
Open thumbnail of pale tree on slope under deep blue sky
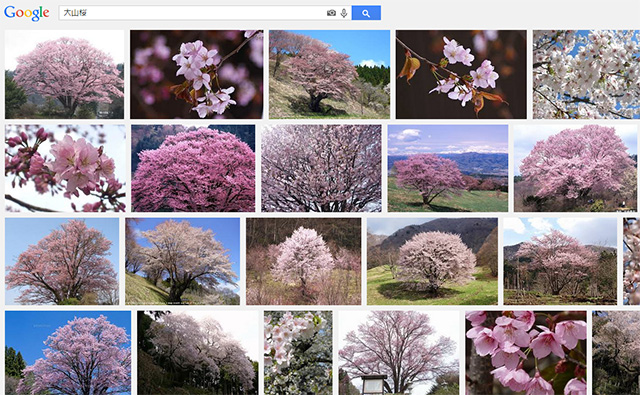pyautogui.click(x=182, y=261)
